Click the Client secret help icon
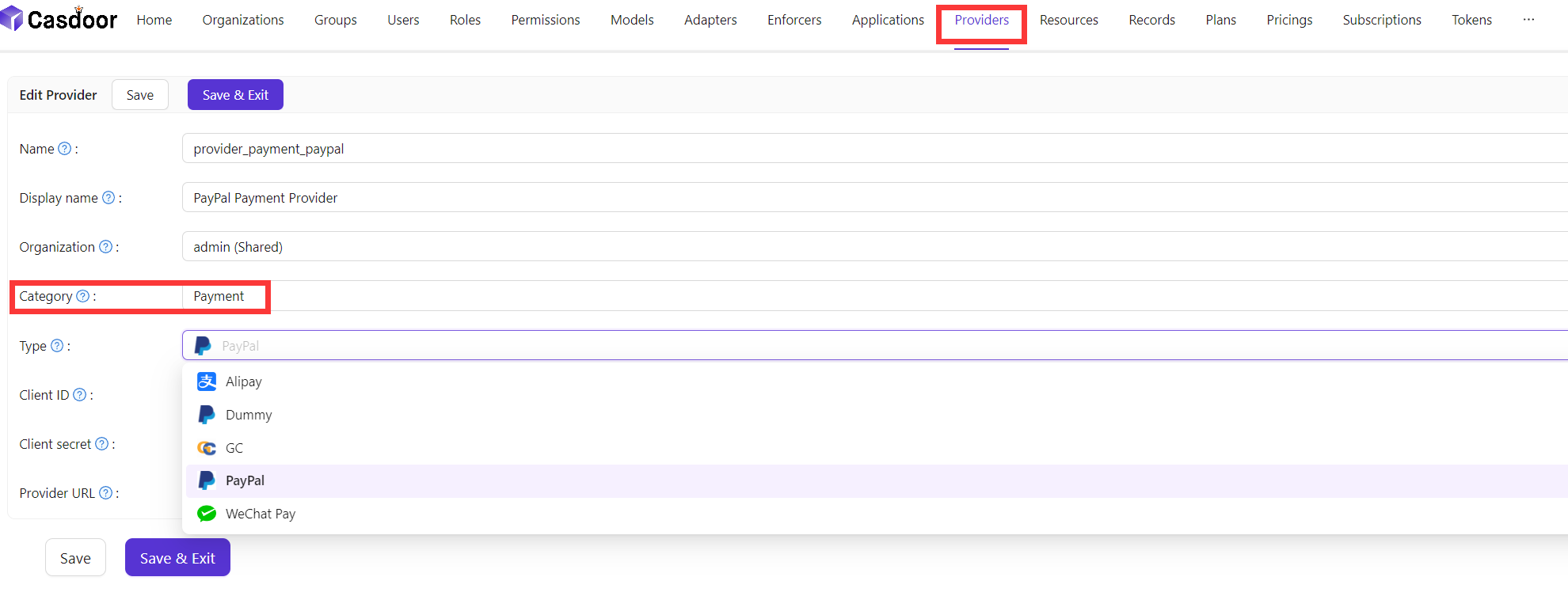This screenshot has width=1568, height=596. 101,444
